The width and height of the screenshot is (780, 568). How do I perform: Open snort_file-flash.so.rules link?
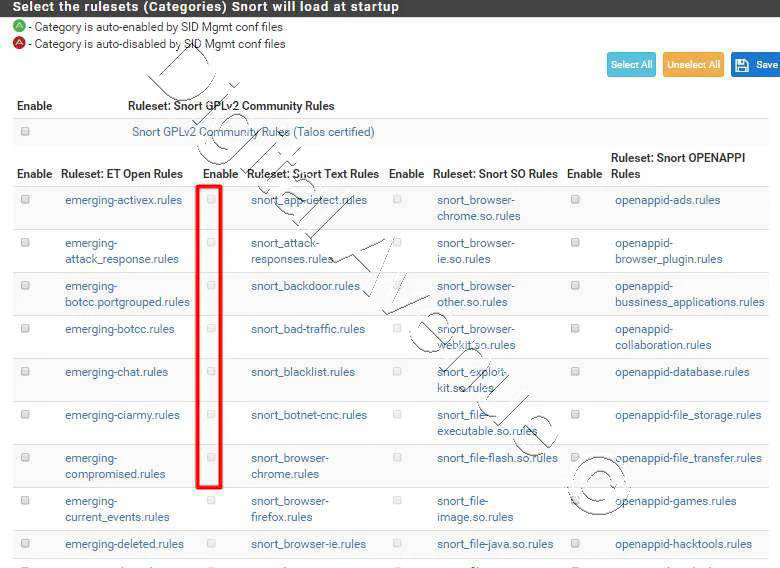pos(497,458)
